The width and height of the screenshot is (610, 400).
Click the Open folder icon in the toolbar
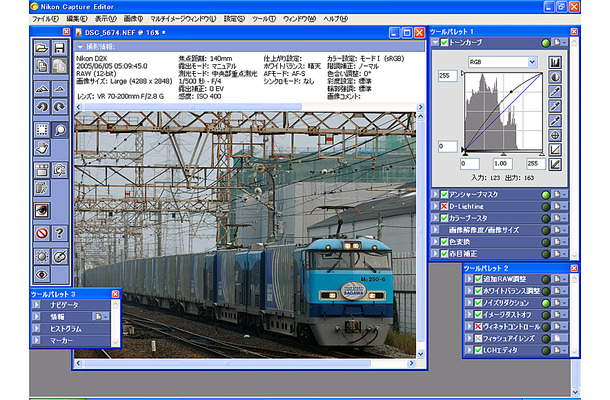pos(42,48)
